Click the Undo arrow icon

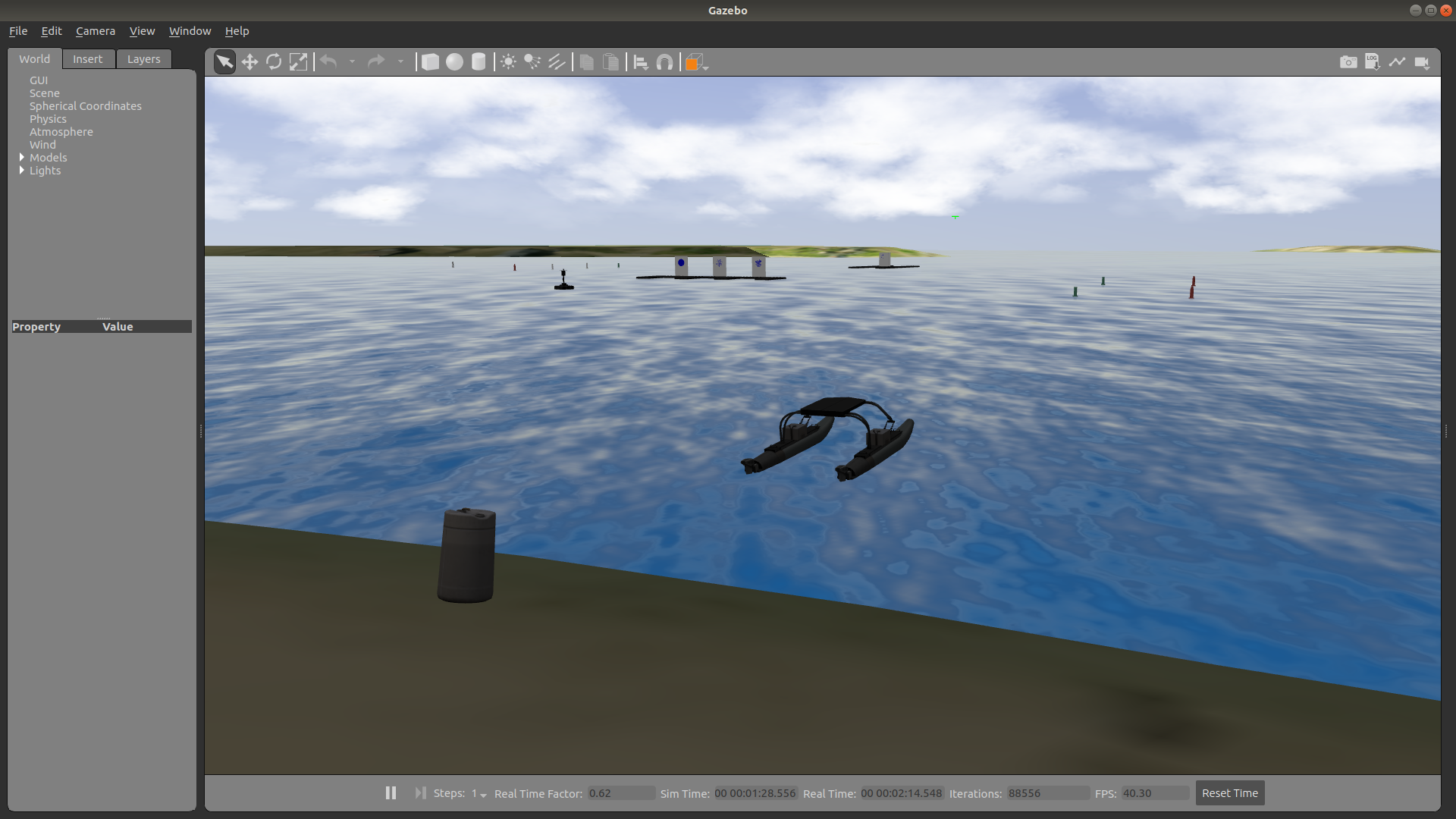(328, 61)
